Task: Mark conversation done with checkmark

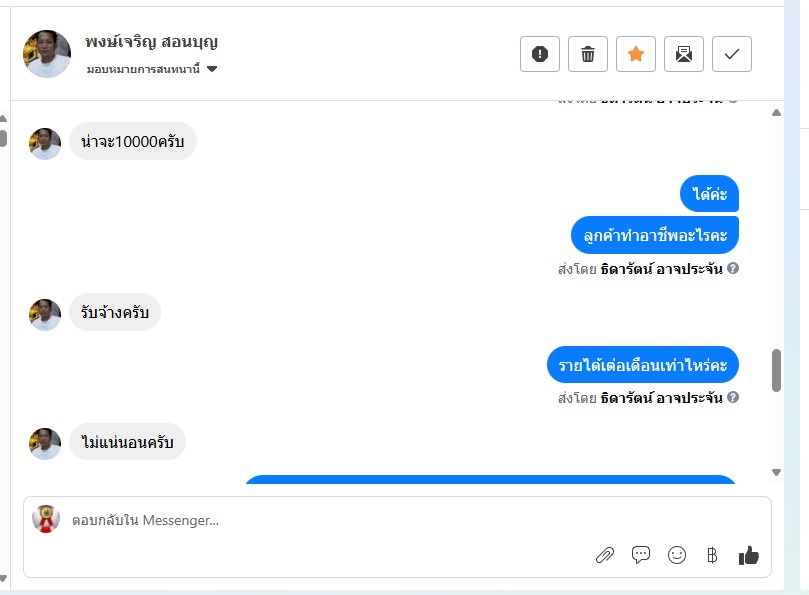Action: [x=732, y=54]
